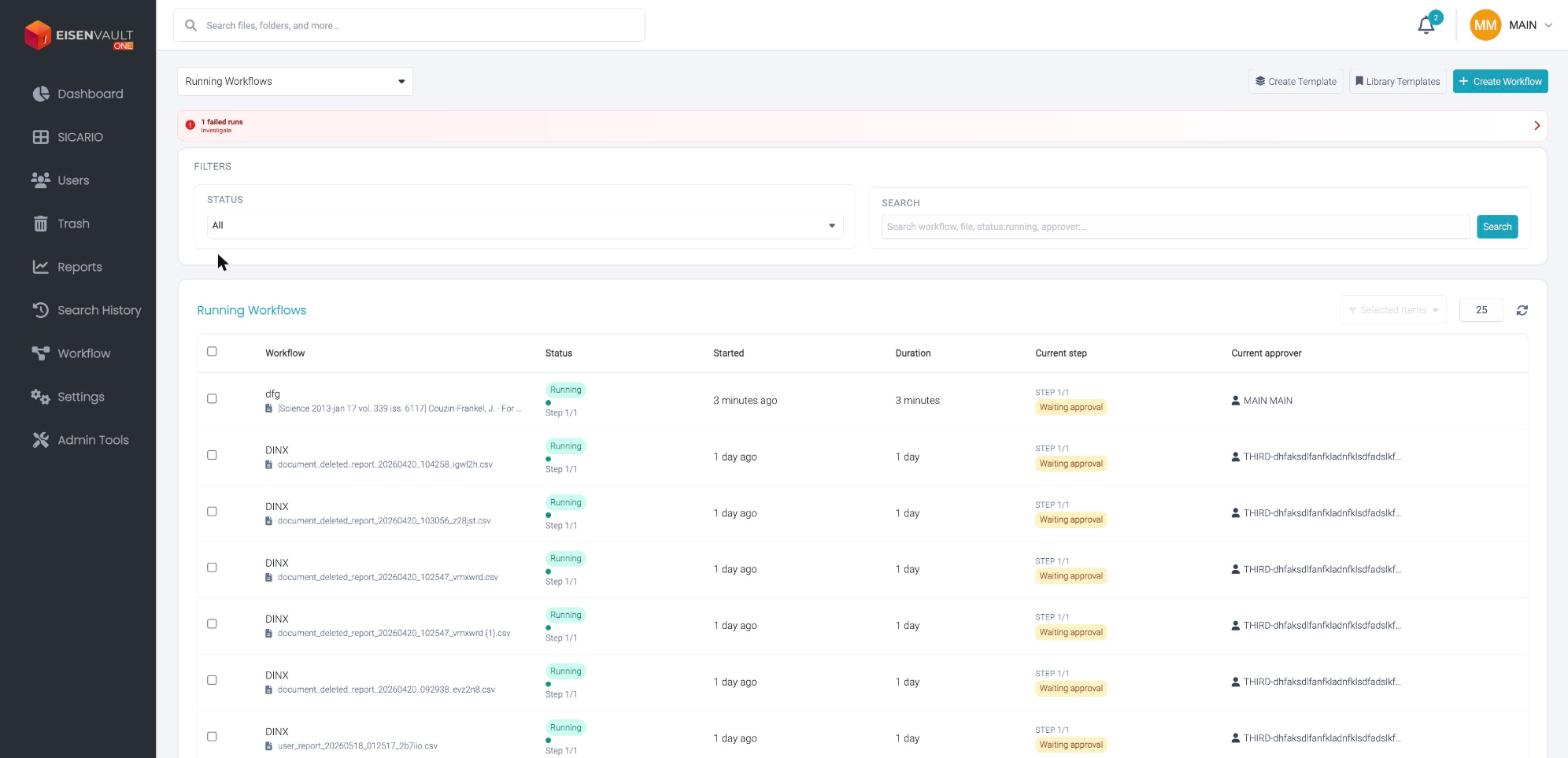This screenshot has width=1568, height=758.
Task: Click the Settings gears icon
Action: click(41, 397)
